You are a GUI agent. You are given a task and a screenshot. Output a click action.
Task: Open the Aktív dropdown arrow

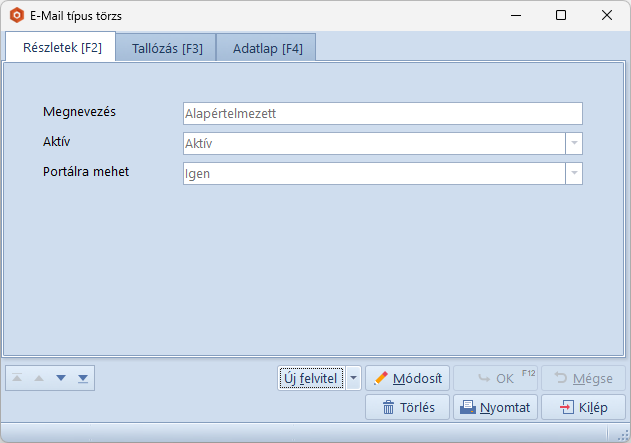point(573,144)
